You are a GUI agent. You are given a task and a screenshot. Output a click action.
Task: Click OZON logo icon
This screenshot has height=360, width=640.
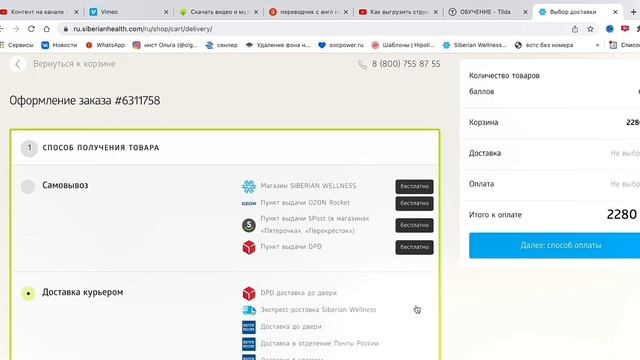[x=249, y=203]
